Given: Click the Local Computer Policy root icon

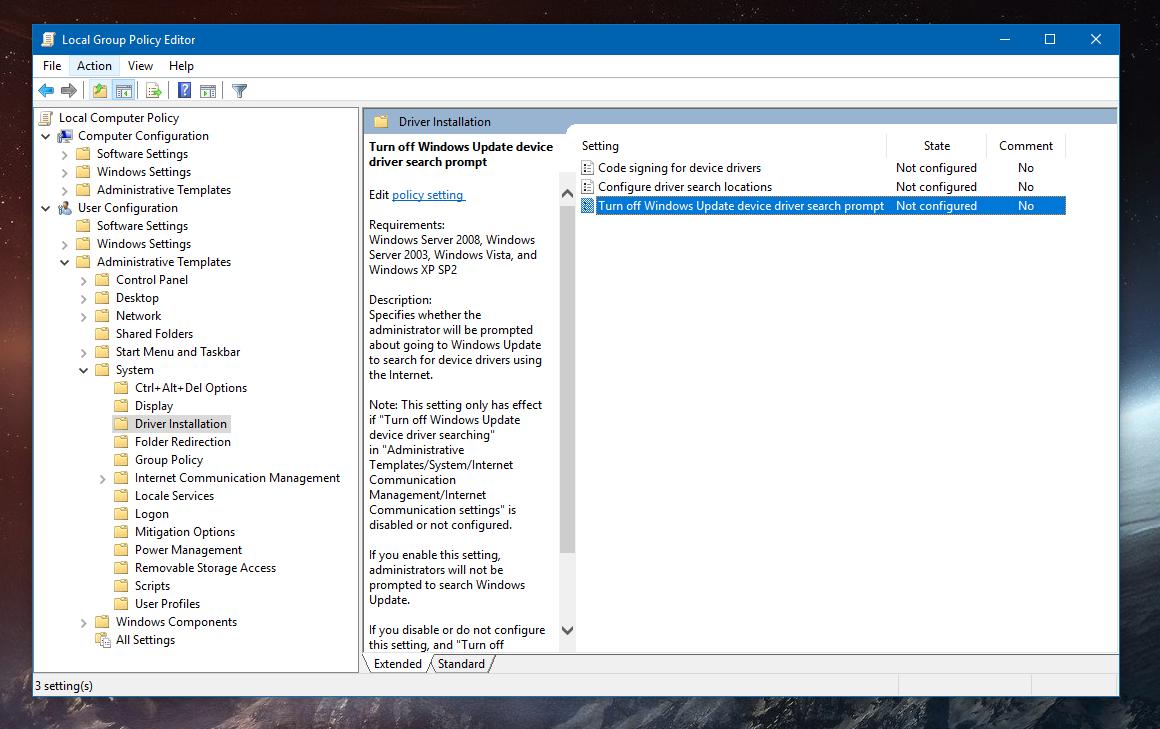Looking at the screenshot, I should point(46,118).
